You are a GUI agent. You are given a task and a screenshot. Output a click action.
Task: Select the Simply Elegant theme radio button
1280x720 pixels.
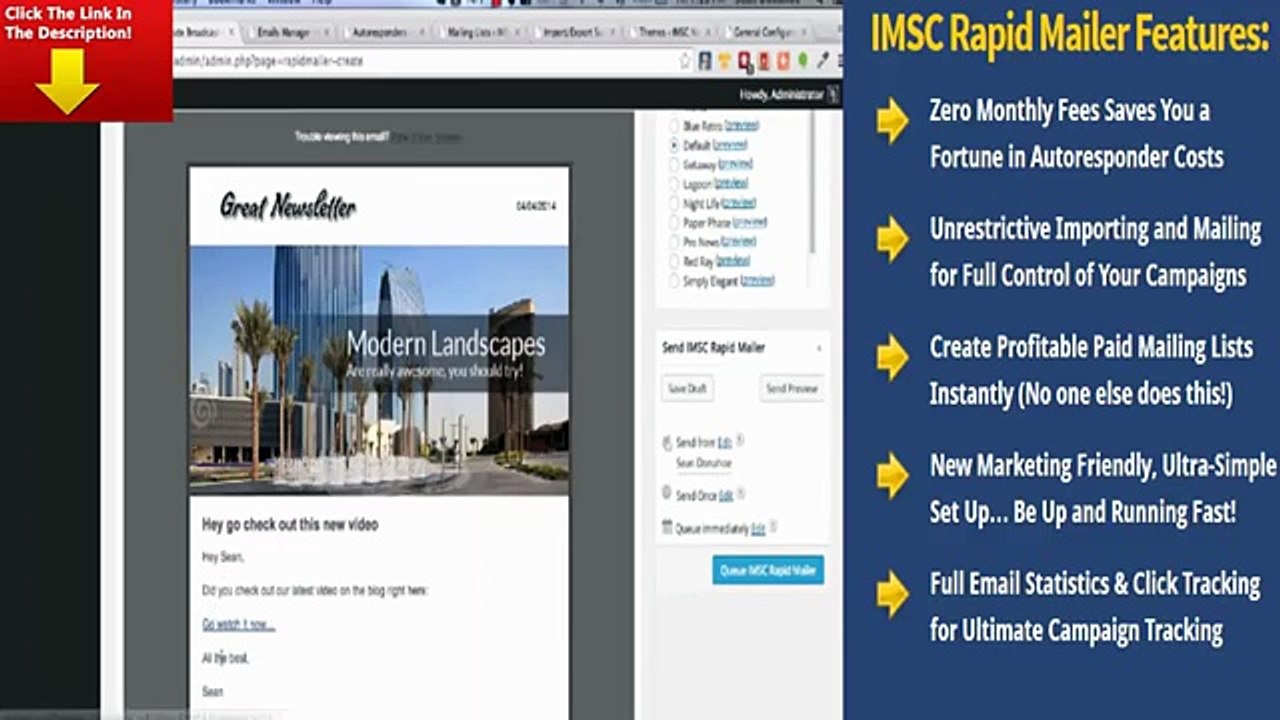pos(675,281)
